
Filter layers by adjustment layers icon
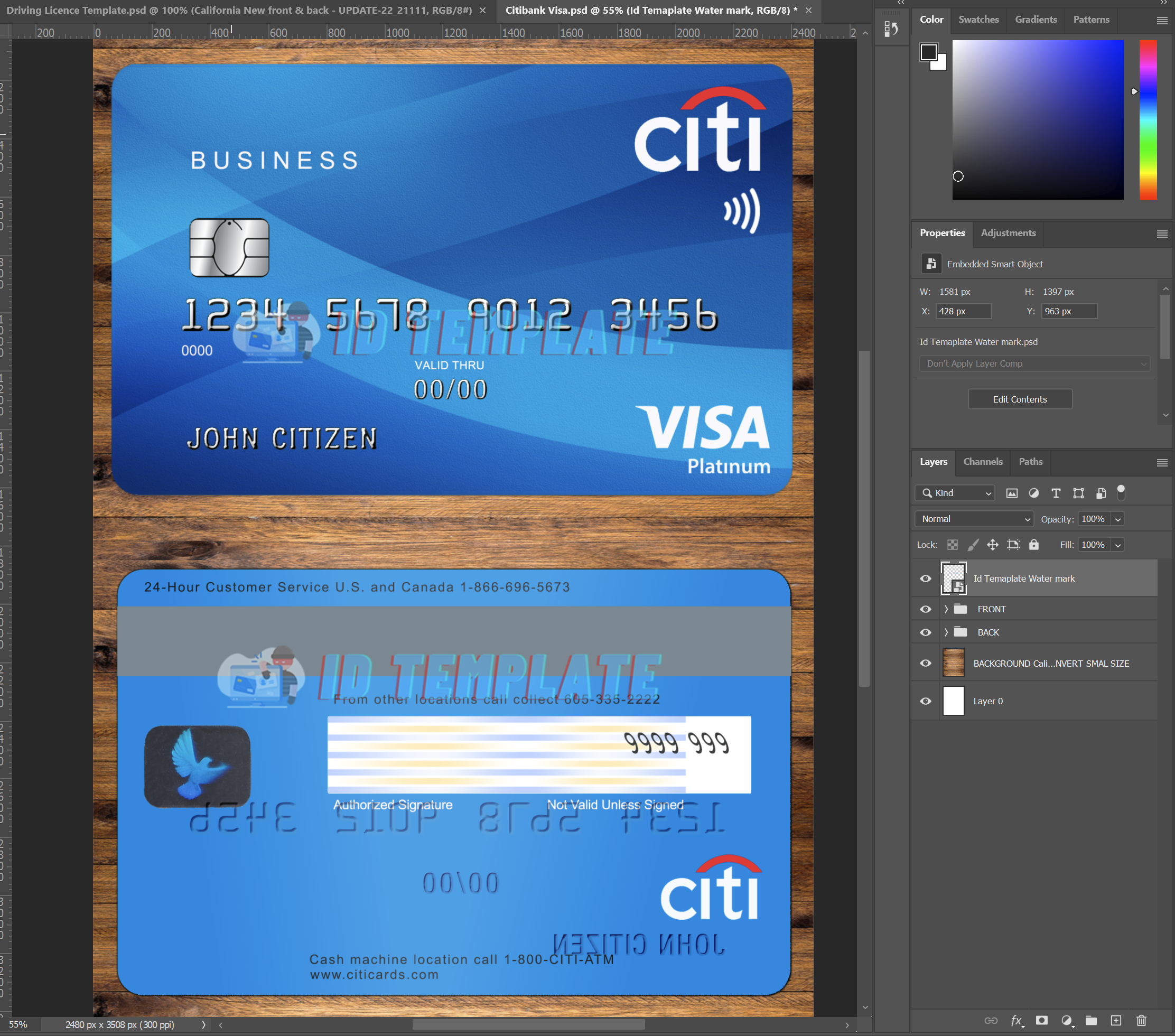click(1033, 493)
